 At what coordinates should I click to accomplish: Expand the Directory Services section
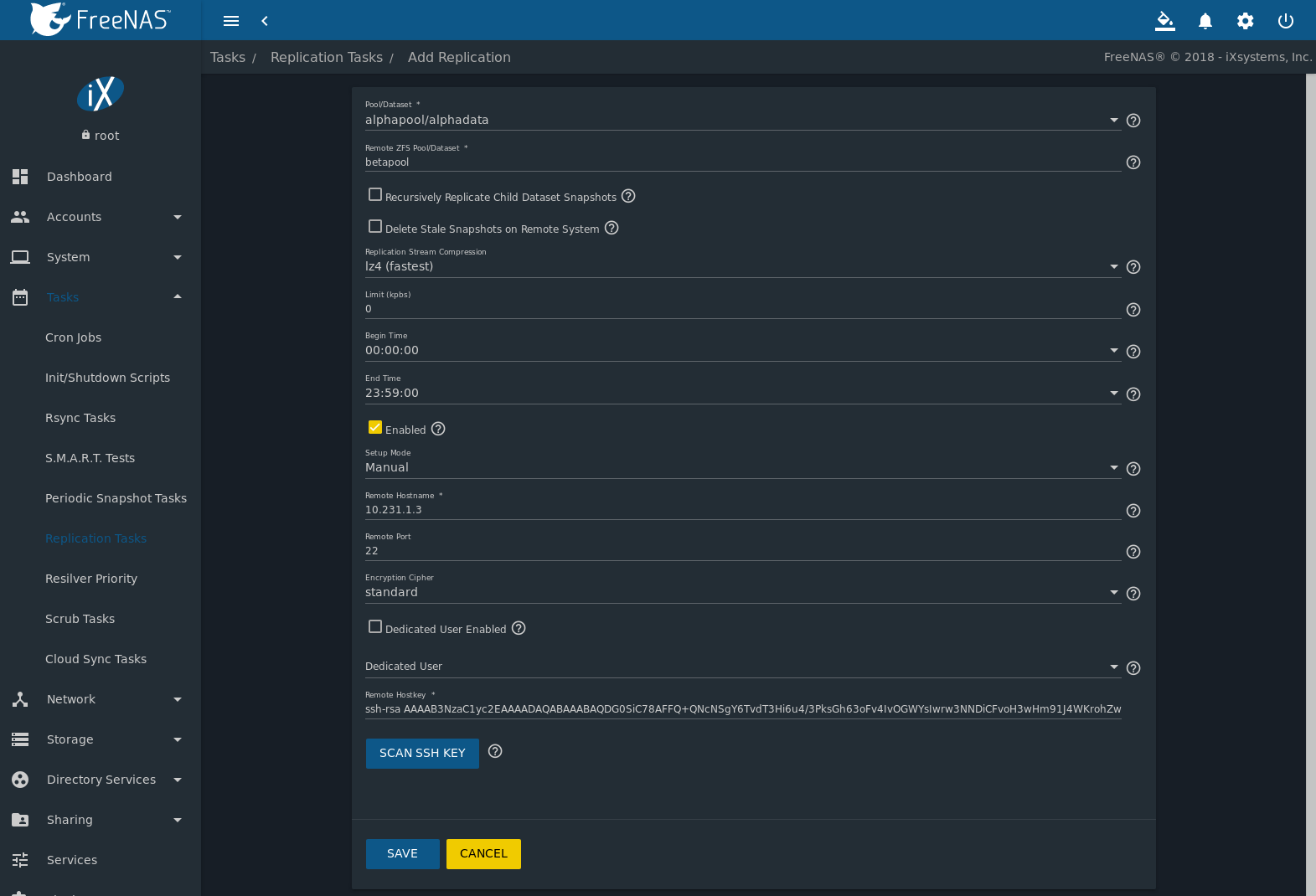(x=101, y=780)
